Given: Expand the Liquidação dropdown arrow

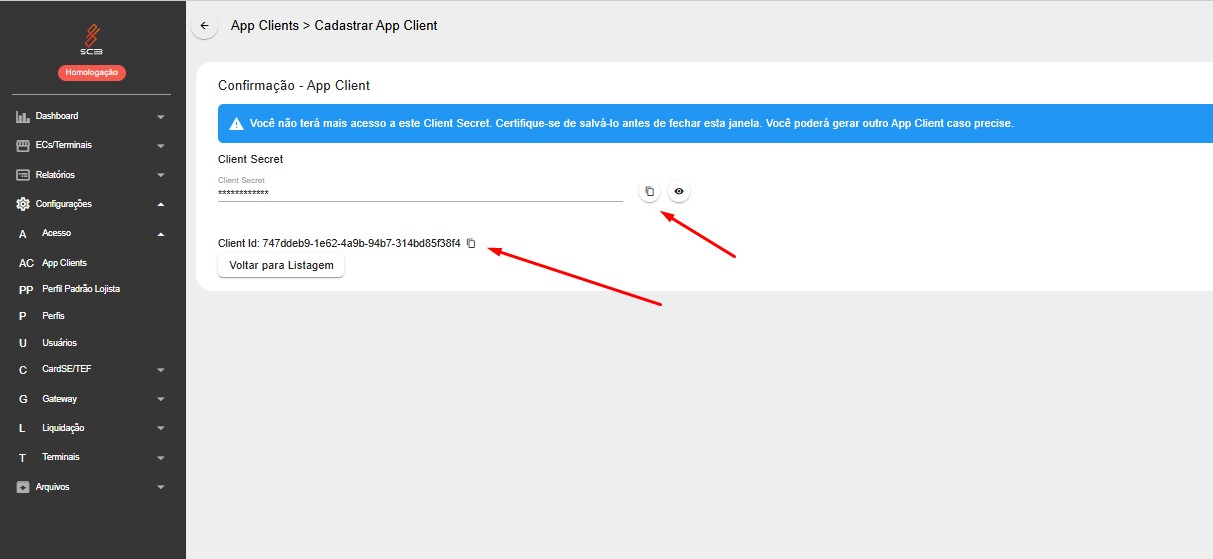Looking at the screenshot, I should [x=161, y=428].
